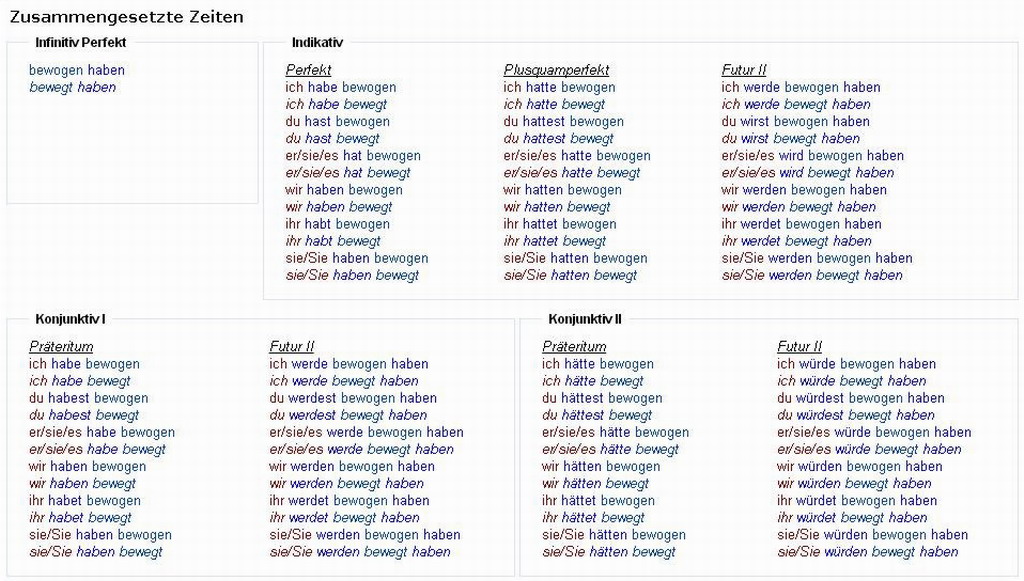Click the 'Konjunktiv II' section label
1024x581 pixels.
click(x=585, y=319)
